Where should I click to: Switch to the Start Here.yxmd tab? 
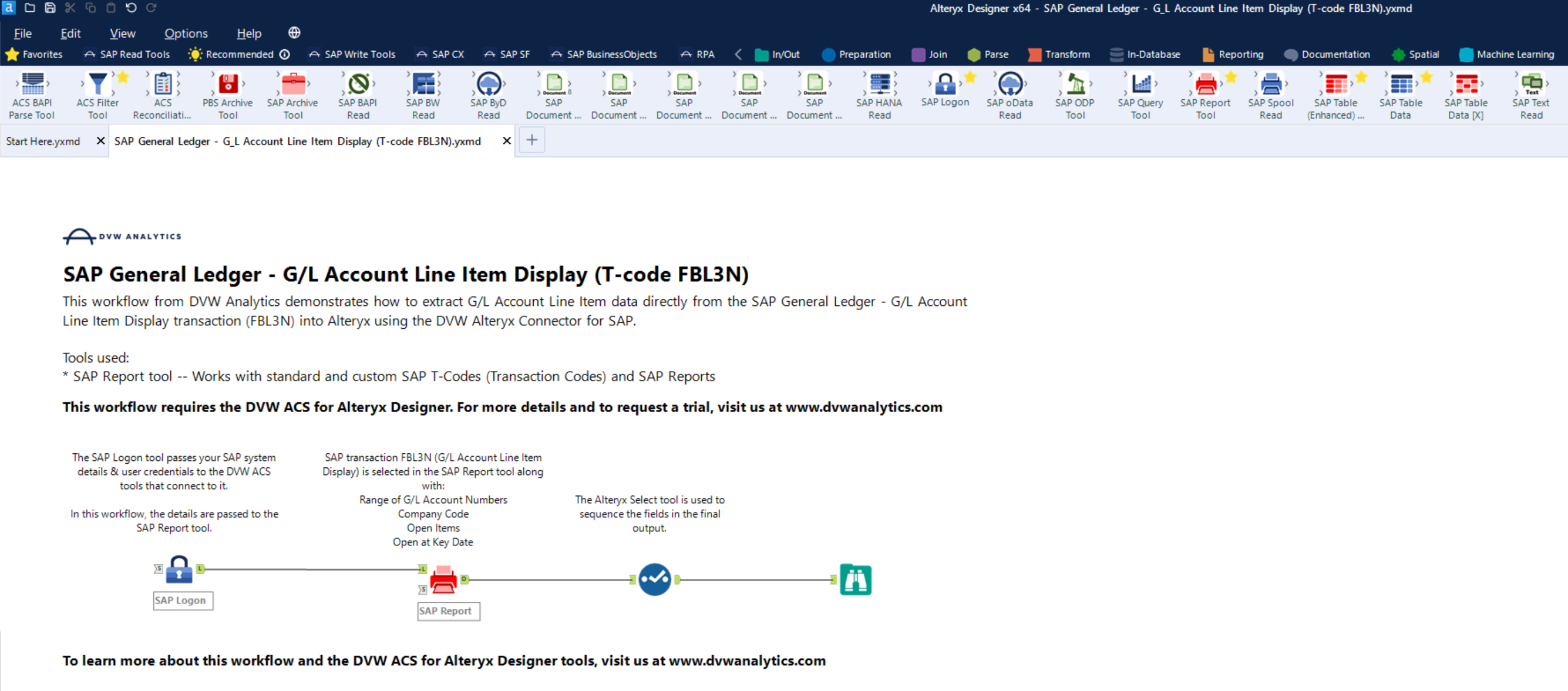tap(42, 140)
